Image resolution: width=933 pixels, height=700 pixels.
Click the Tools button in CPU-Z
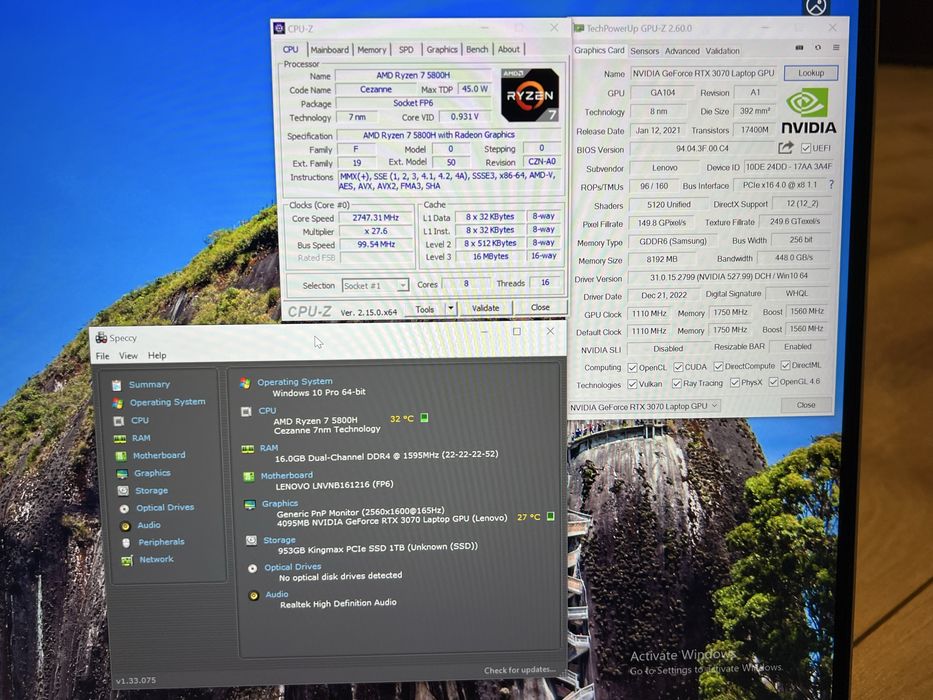point(425,309)
